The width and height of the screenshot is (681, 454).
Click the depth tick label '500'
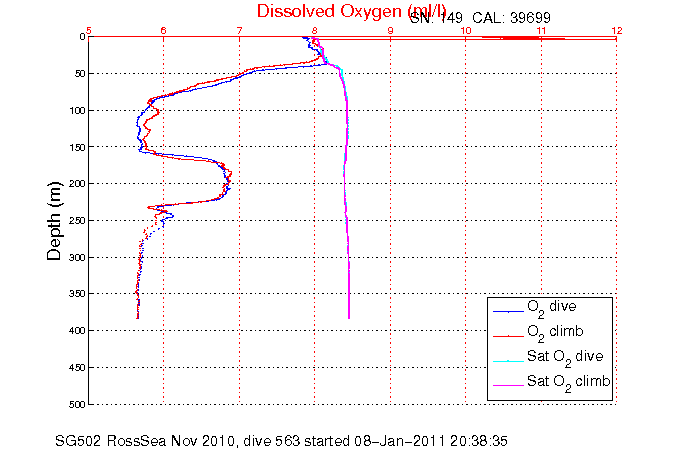77,404
